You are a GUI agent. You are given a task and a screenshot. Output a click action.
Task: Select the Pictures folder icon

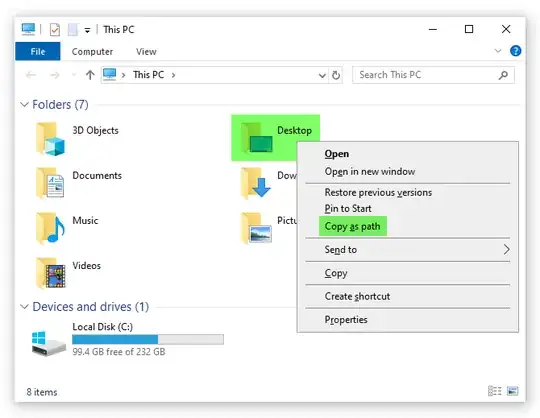point(256,228)
